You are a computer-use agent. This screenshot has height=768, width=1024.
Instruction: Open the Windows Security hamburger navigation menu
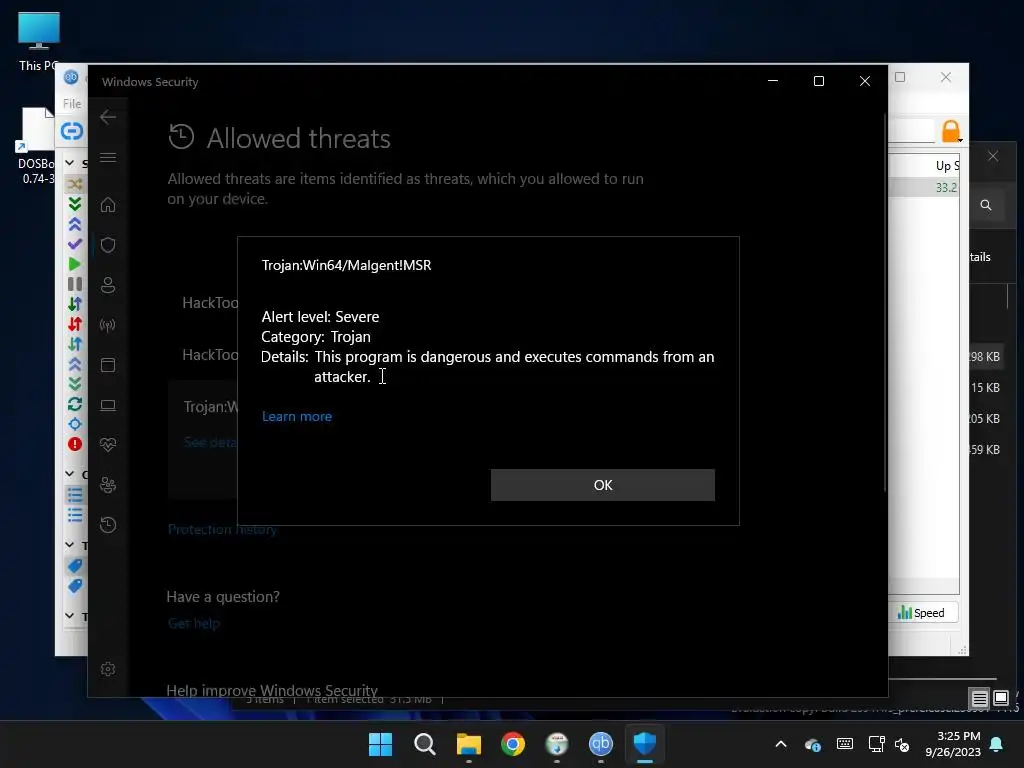click(x=108, y=157)
